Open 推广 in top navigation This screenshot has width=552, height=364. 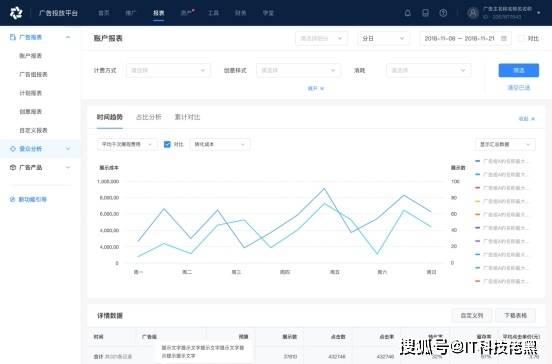click(x=131, y=13)
